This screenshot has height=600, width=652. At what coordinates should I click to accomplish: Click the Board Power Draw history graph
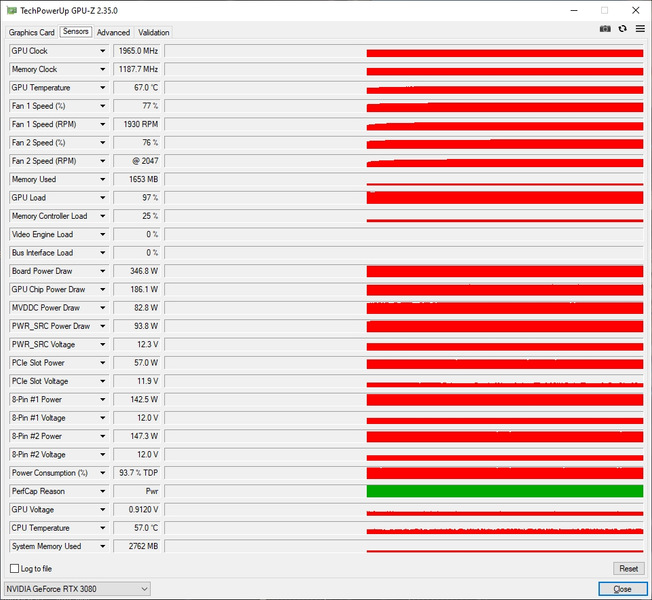pyautogui.click(x=505, y=271)
